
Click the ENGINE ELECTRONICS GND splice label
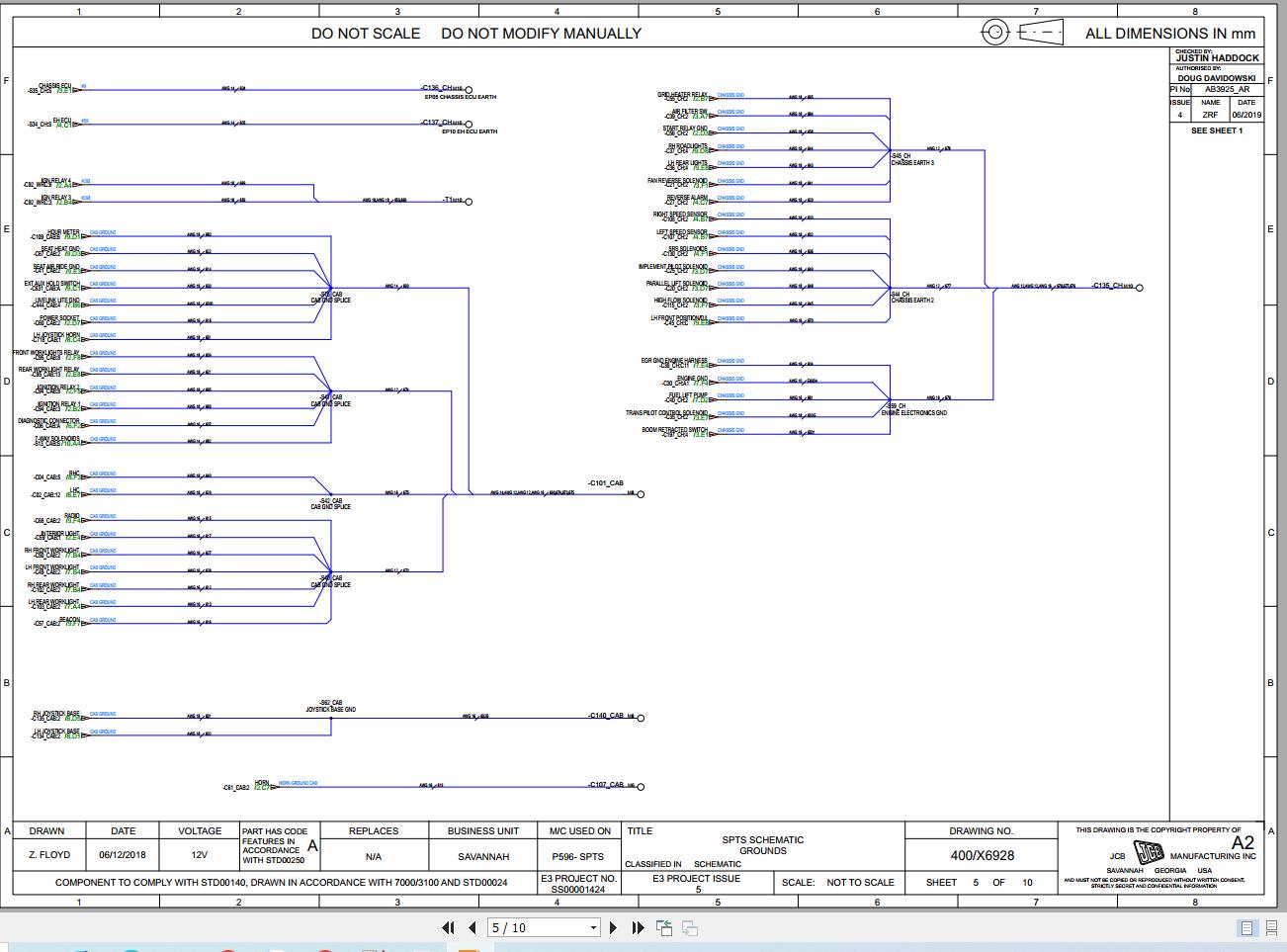tap(913, 412)
